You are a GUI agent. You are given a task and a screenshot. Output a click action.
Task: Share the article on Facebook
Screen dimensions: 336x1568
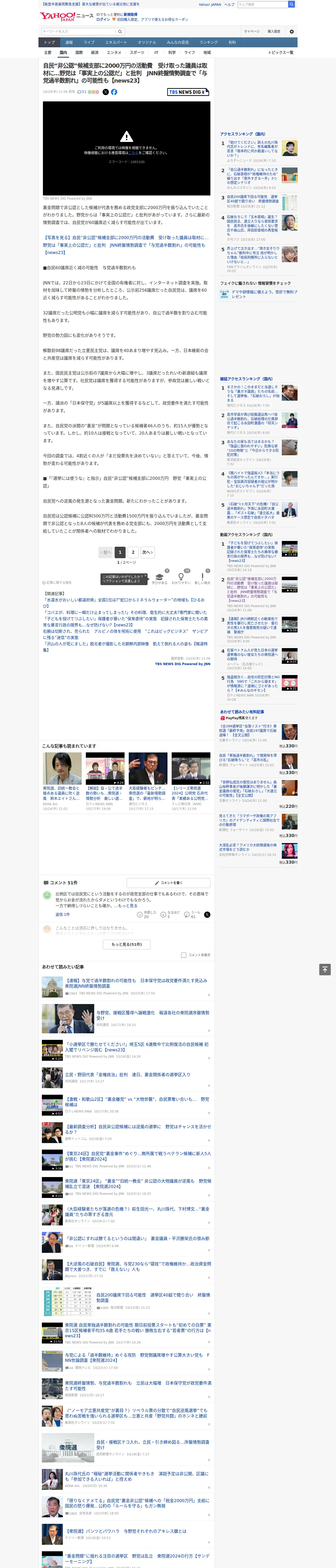(114, 92)
